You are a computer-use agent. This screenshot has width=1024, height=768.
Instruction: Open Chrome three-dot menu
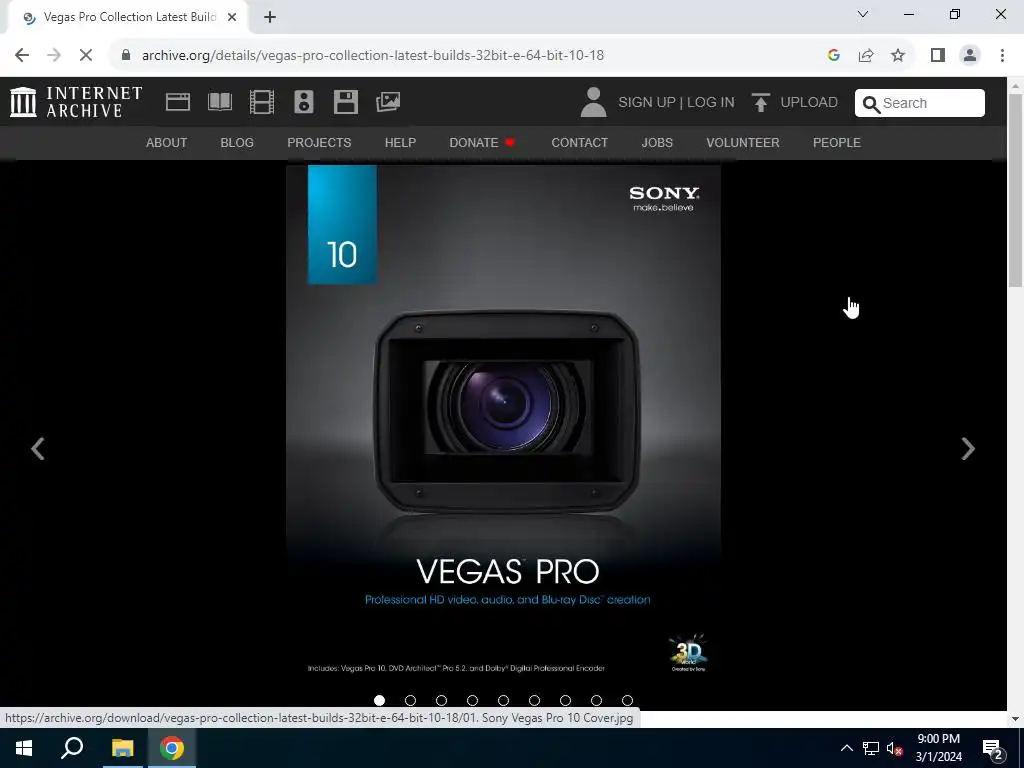(1002, 55)
